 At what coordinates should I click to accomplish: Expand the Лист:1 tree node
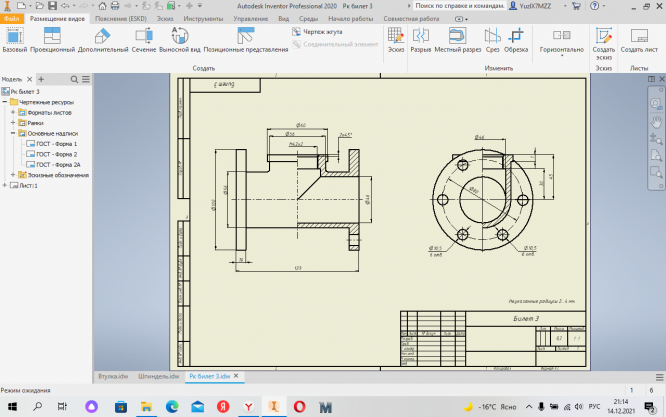tap(6, 185)
